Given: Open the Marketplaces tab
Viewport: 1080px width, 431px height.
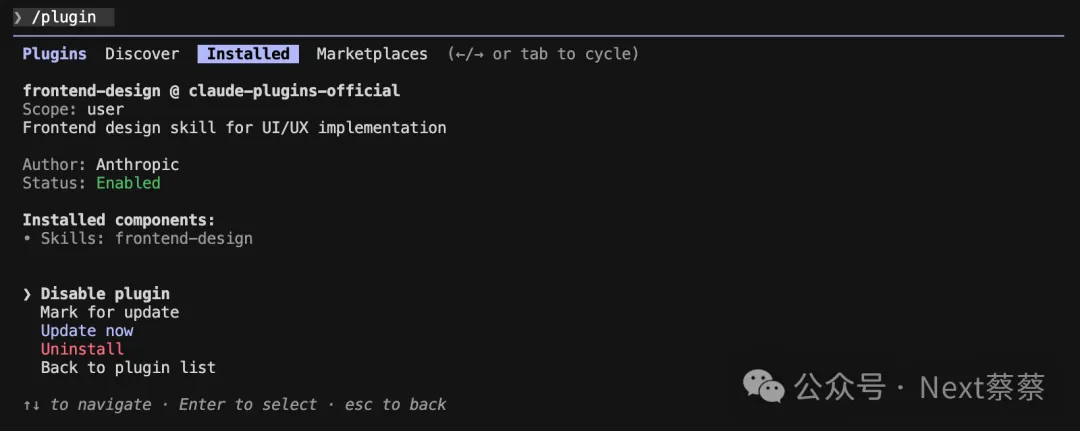Looking at the screenshot, I should (372, 54).
